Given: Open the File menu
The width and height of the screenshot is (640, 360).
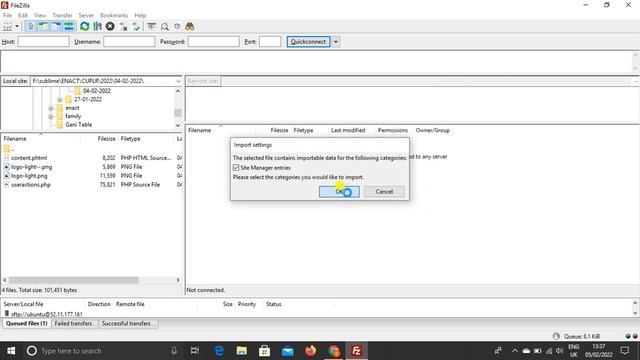Looking at the screenshot, I should (7, 15).
